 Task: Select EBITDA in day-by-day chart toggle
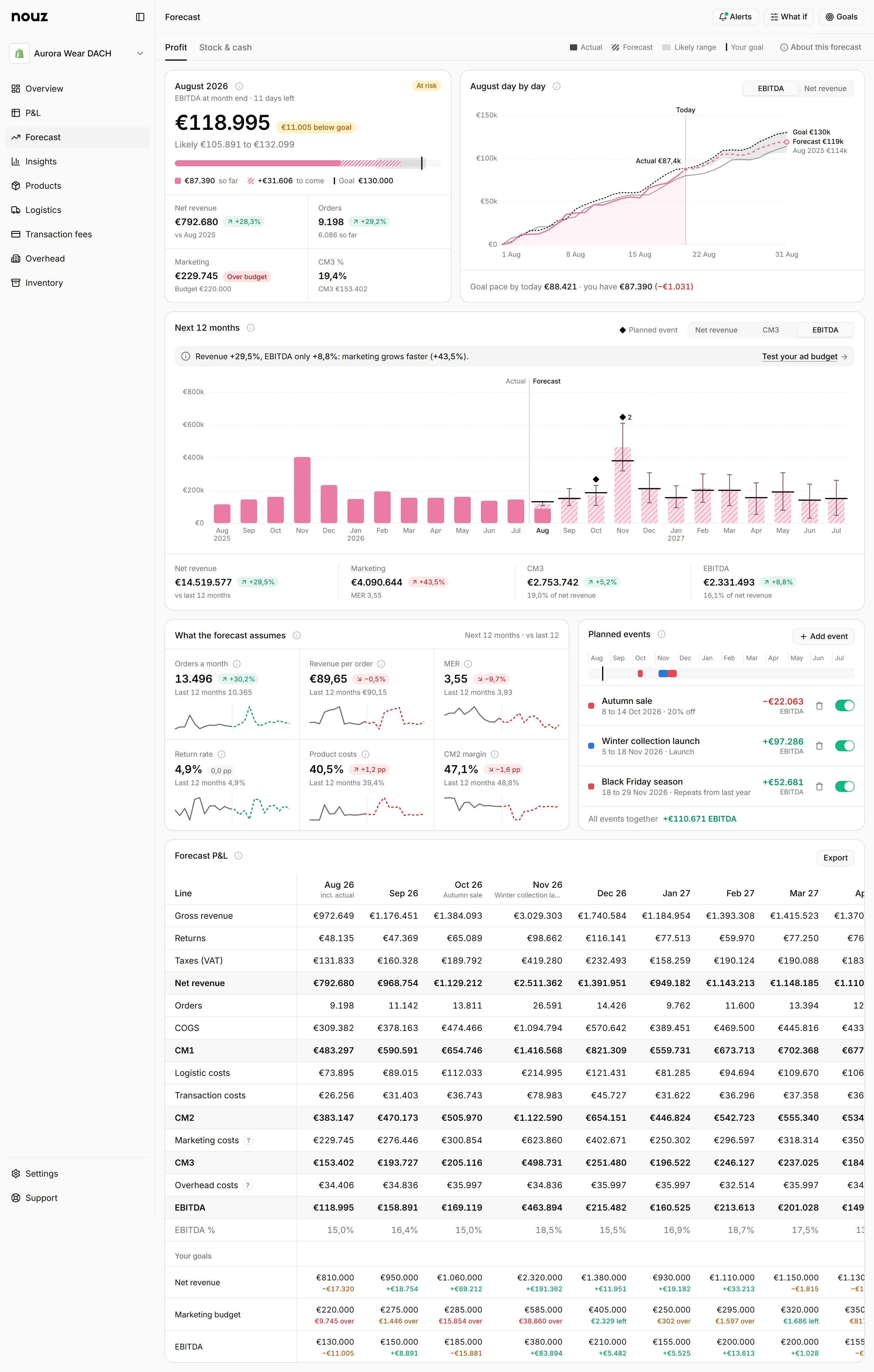tap(770, 88)
